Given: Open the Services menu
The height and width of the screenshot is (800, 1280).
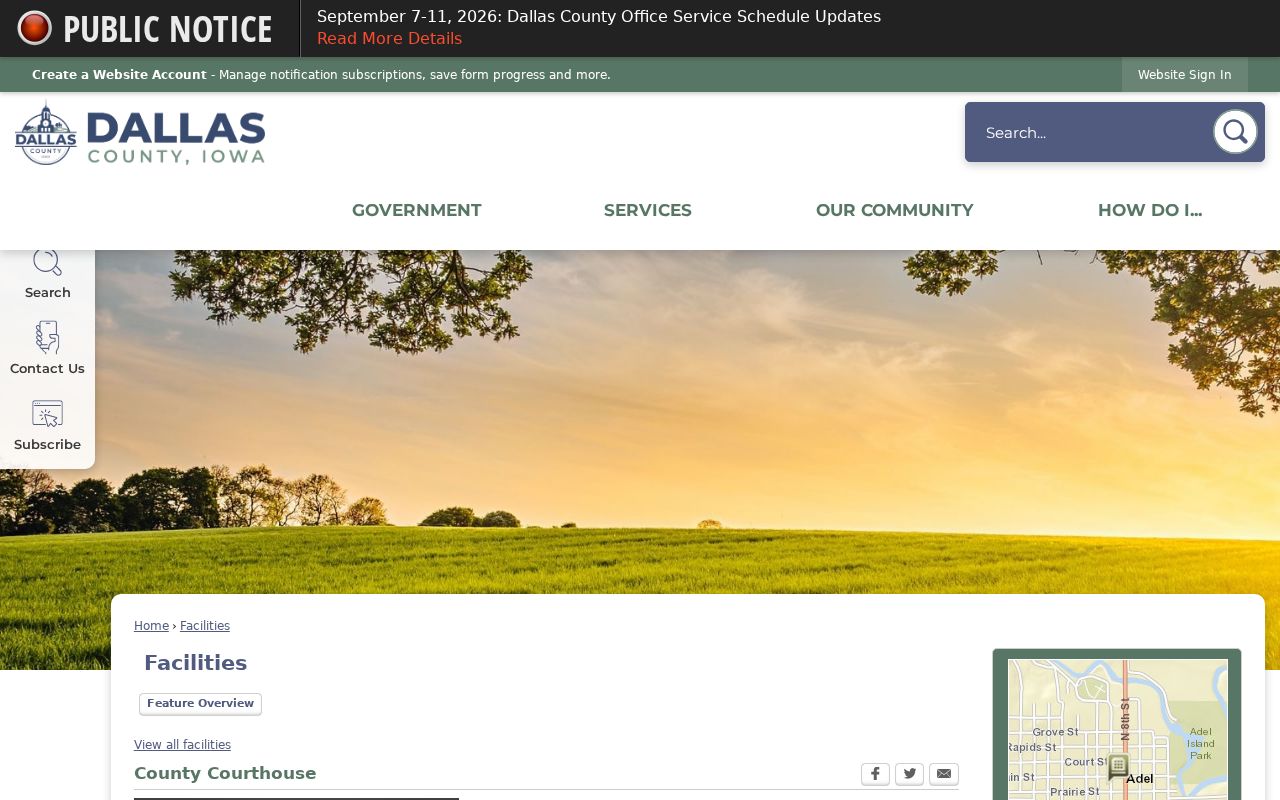Looking at the screenshot, I should point(648,210).
